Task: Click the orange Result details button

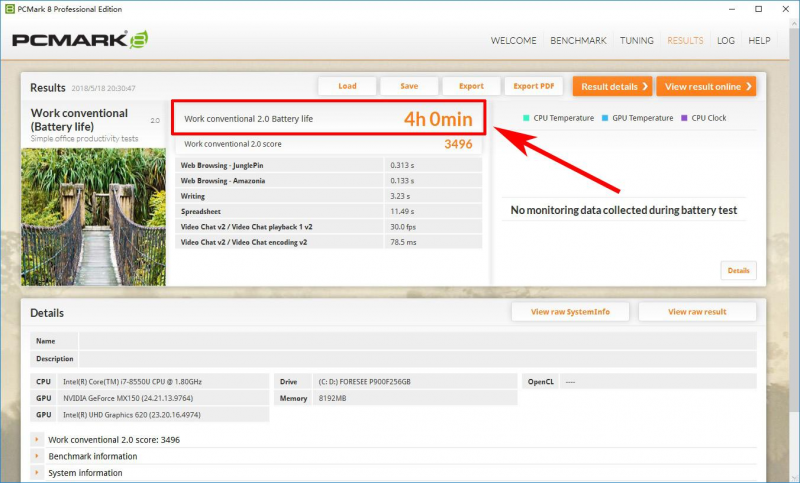Action: [612, 87]
